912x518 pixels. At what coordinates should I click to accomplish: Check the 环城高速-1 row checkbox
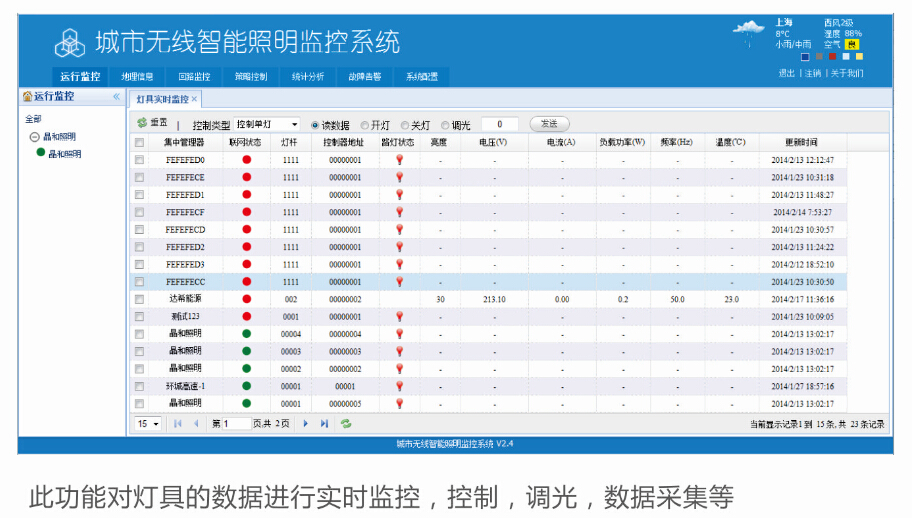pyautogui.click(x=140, y=386)
